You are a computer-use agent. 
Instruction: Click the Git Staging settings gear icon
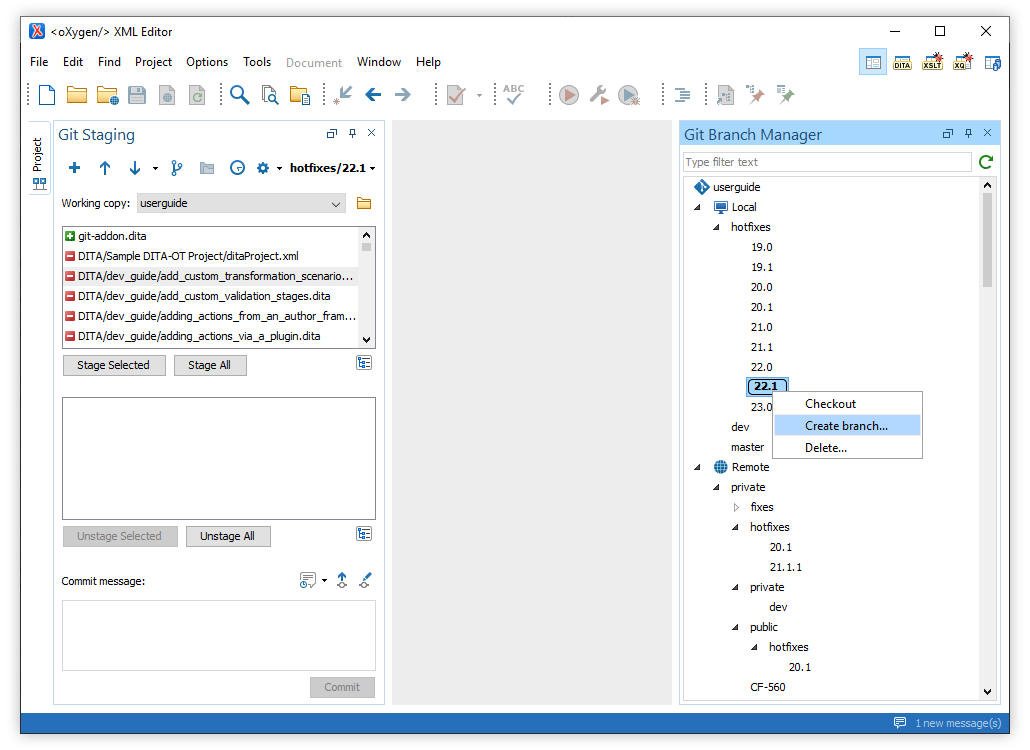(x=263, y=168)
